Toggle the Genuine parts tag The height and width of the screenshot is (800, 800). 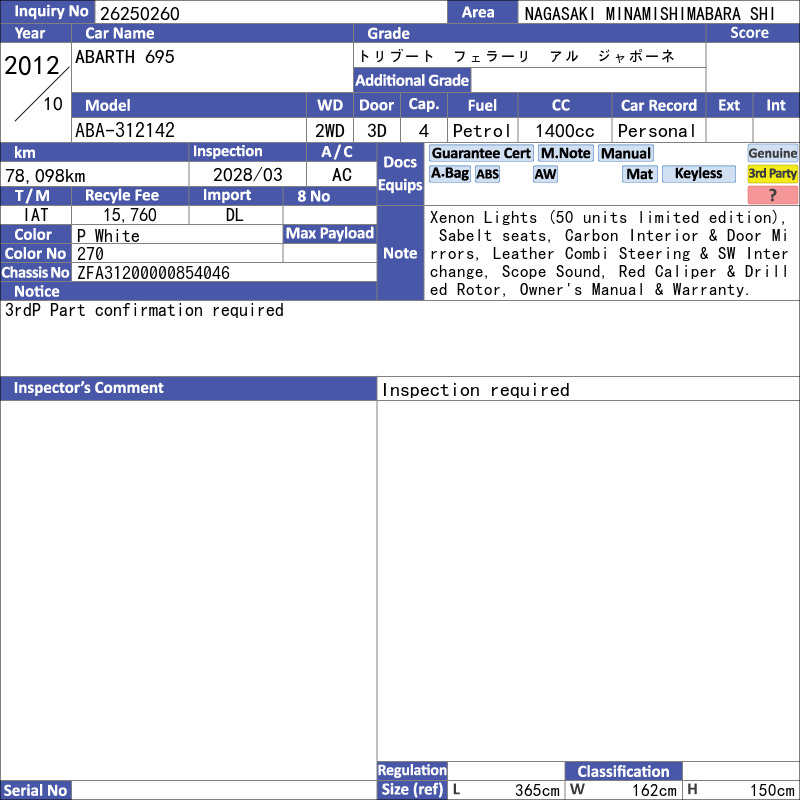(x=772, y=153)
